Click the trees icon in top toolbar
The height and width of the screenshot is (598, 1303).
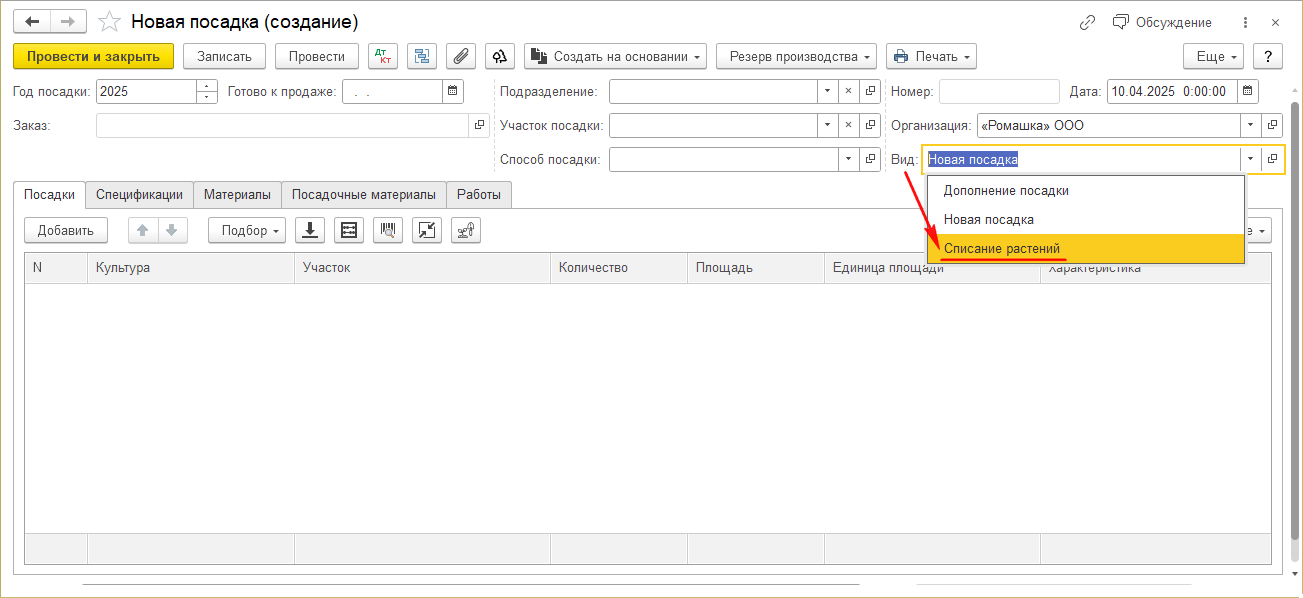click(x=500, y=57)
